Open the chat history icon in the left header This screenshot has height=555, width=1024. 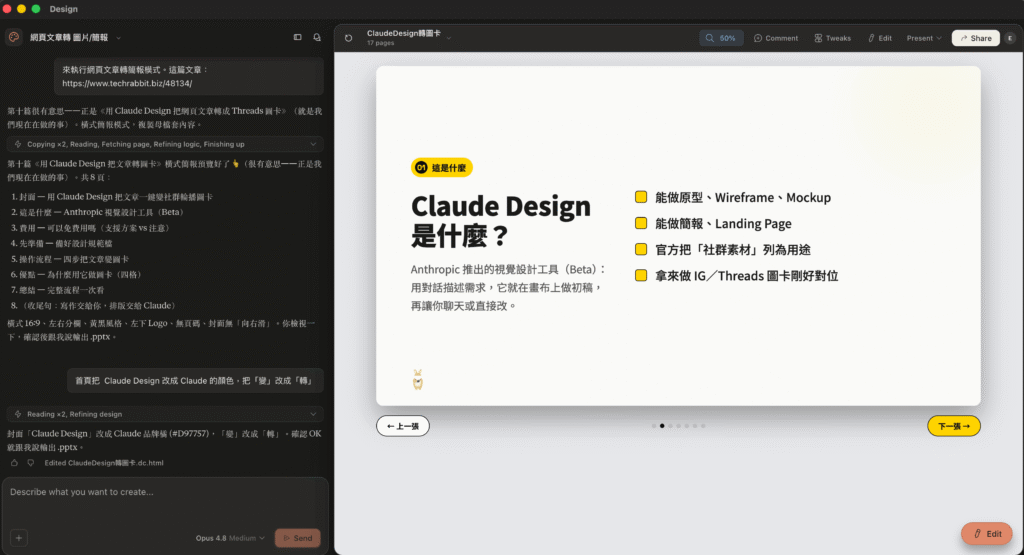317,37
